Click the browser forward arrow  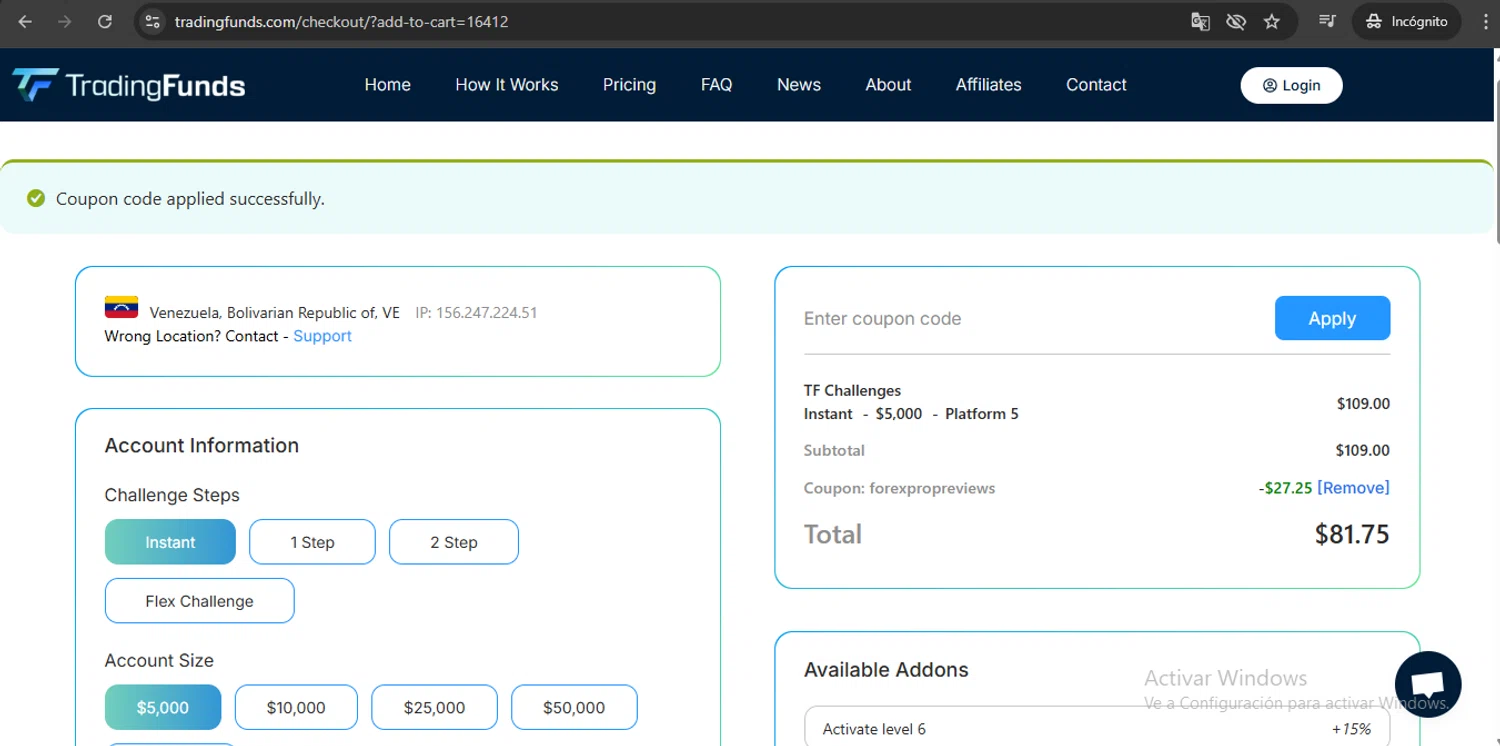pos(64,21)
